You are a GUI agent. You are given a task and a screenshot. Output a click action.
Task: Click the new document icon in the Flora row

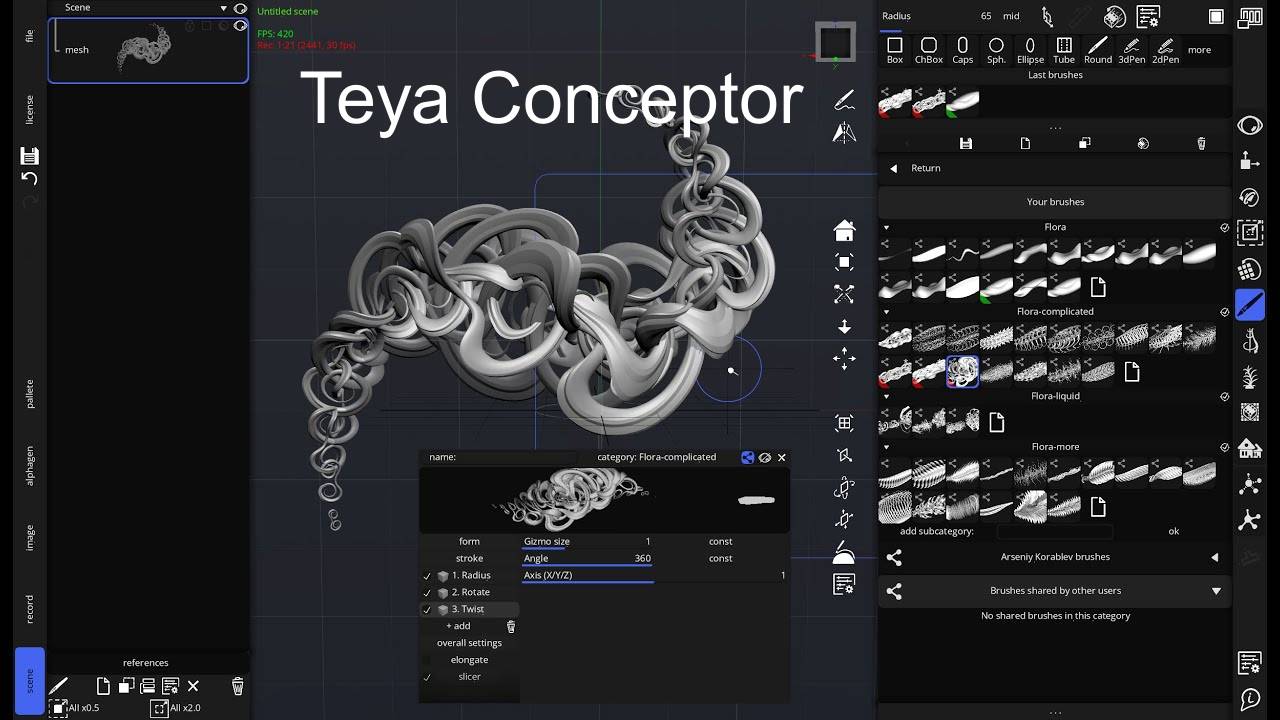(x=1098, y=288)
